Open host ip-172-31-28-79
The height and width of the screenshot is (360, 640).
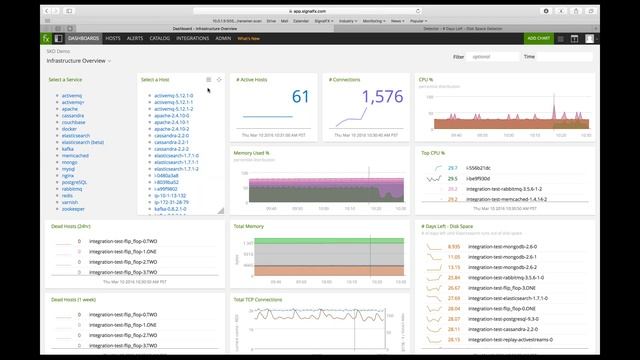click(171, 202)
